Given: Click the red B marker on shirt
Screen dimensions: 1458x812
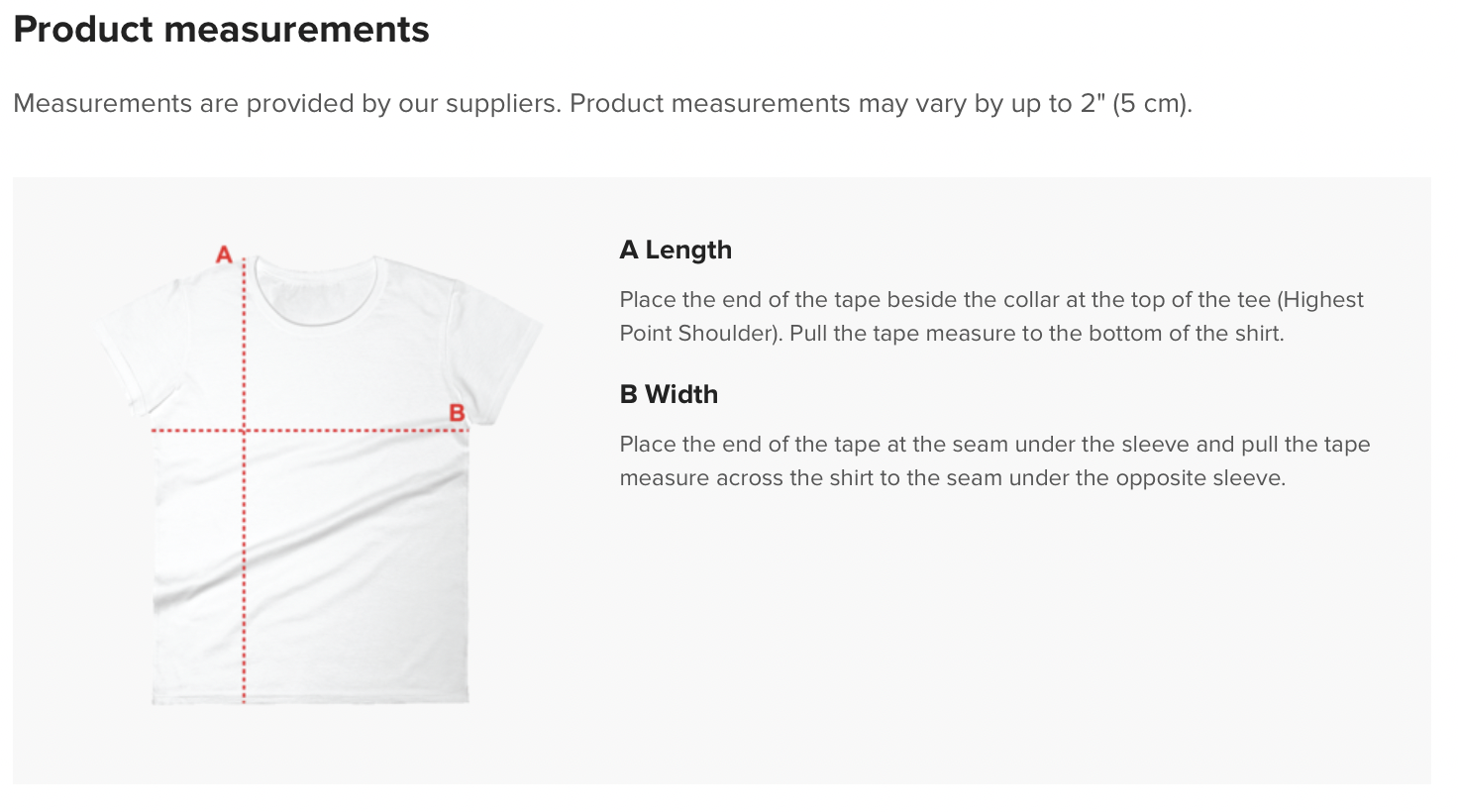Looking at the screenshot, I should coord(457,413).
